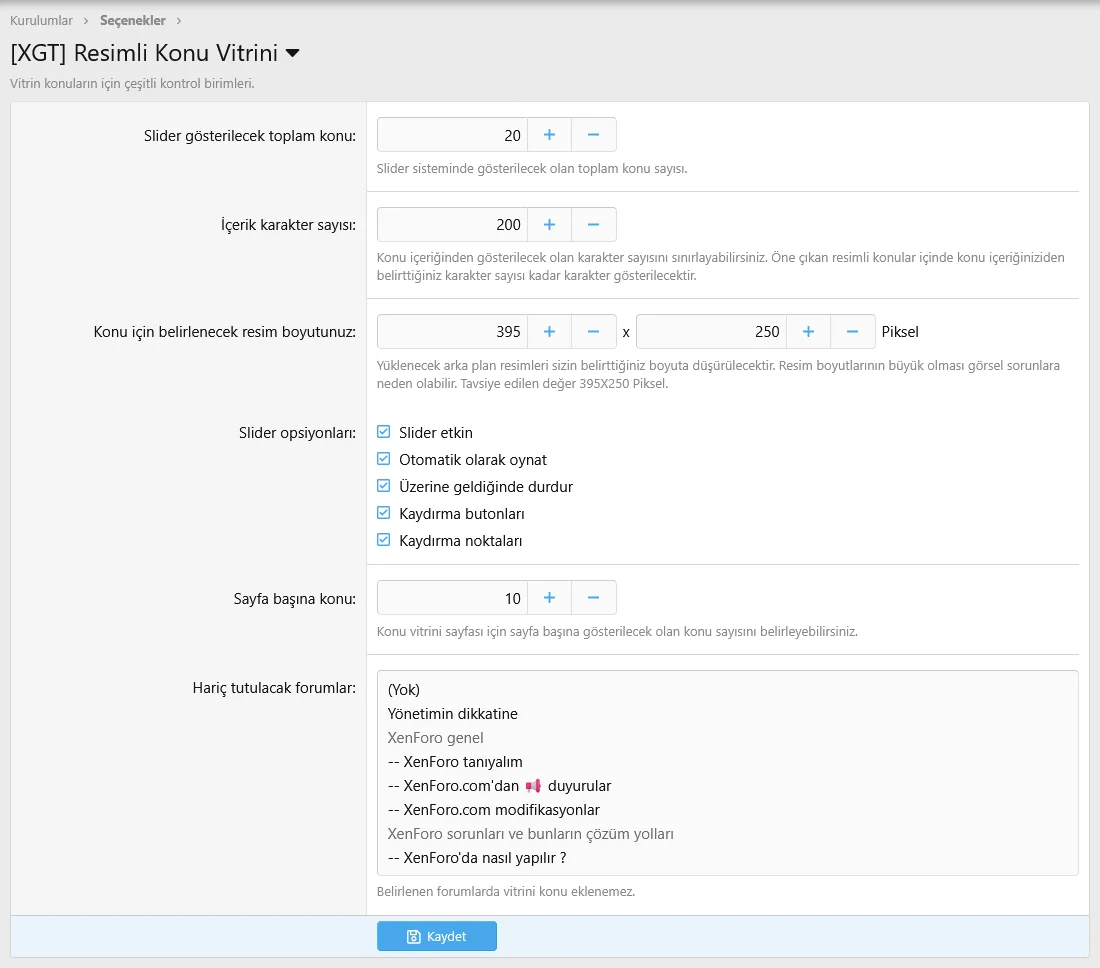
Task: Open Seçenekler breadcrumb link
Action: tap(132, 20)
